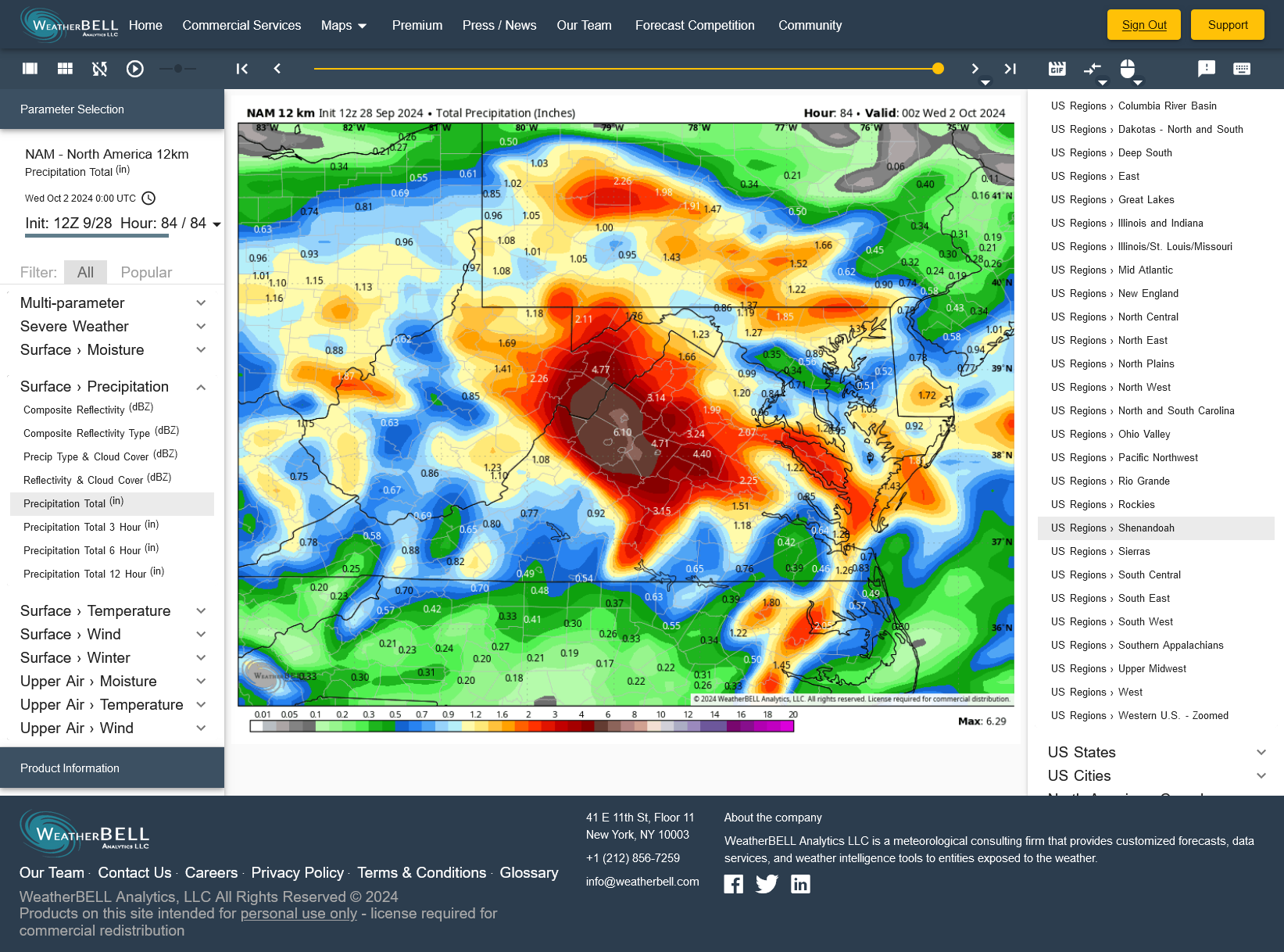This screenshot has height=952, width=1284.
Task: Skip to the last forecast frame
Action: click(x=1010, y=69)
